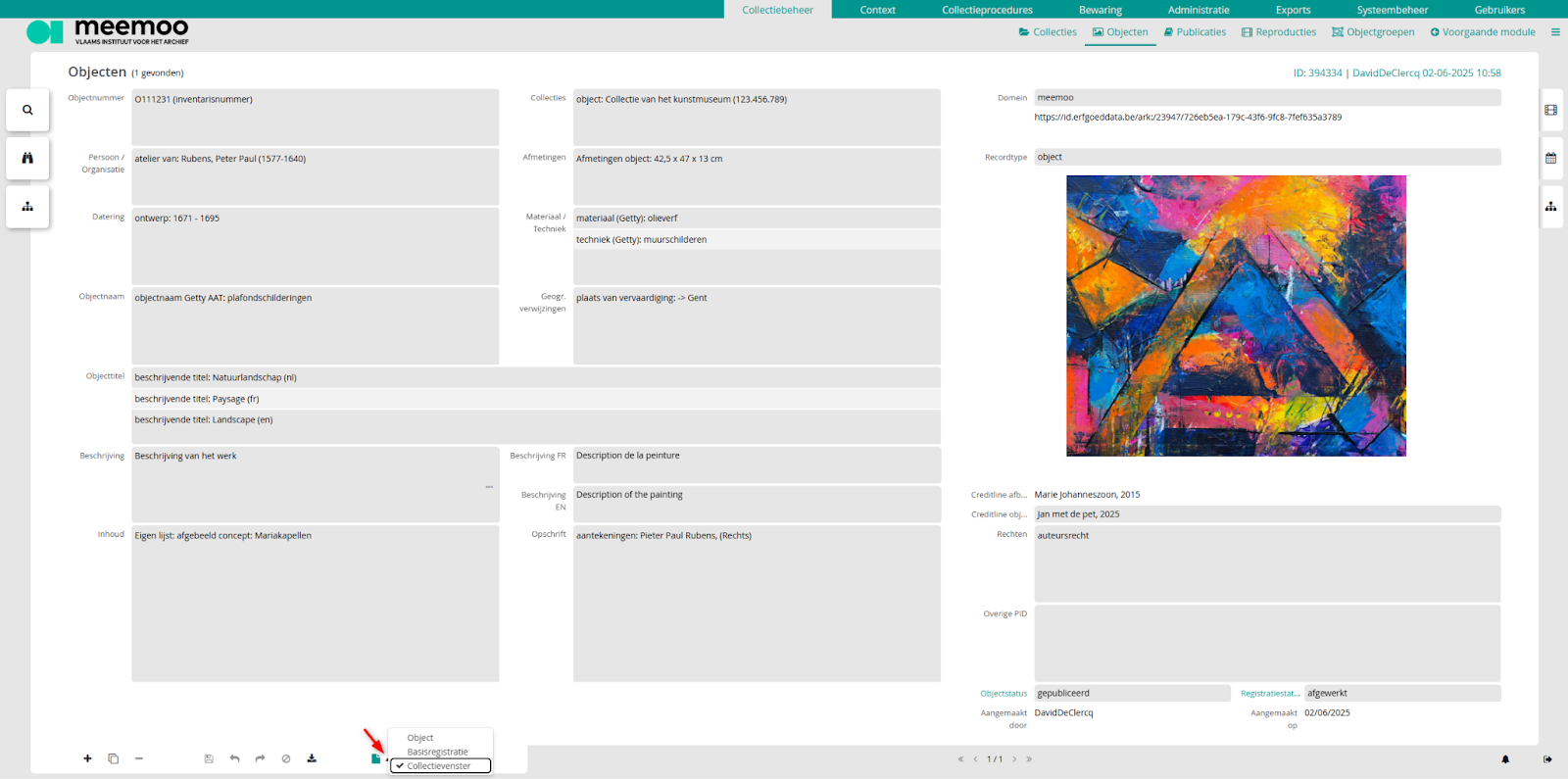Click the Domein field showing meemoo
The image size is (1568, 779).
1267,98
